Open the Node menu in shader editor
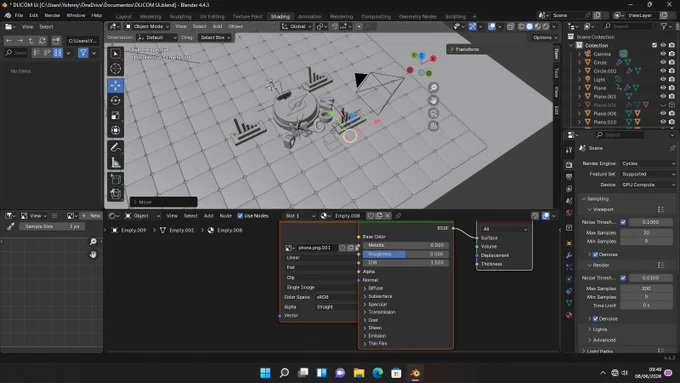Image resolution: width=680 pixels, height=383 pixels. point(226,216)
